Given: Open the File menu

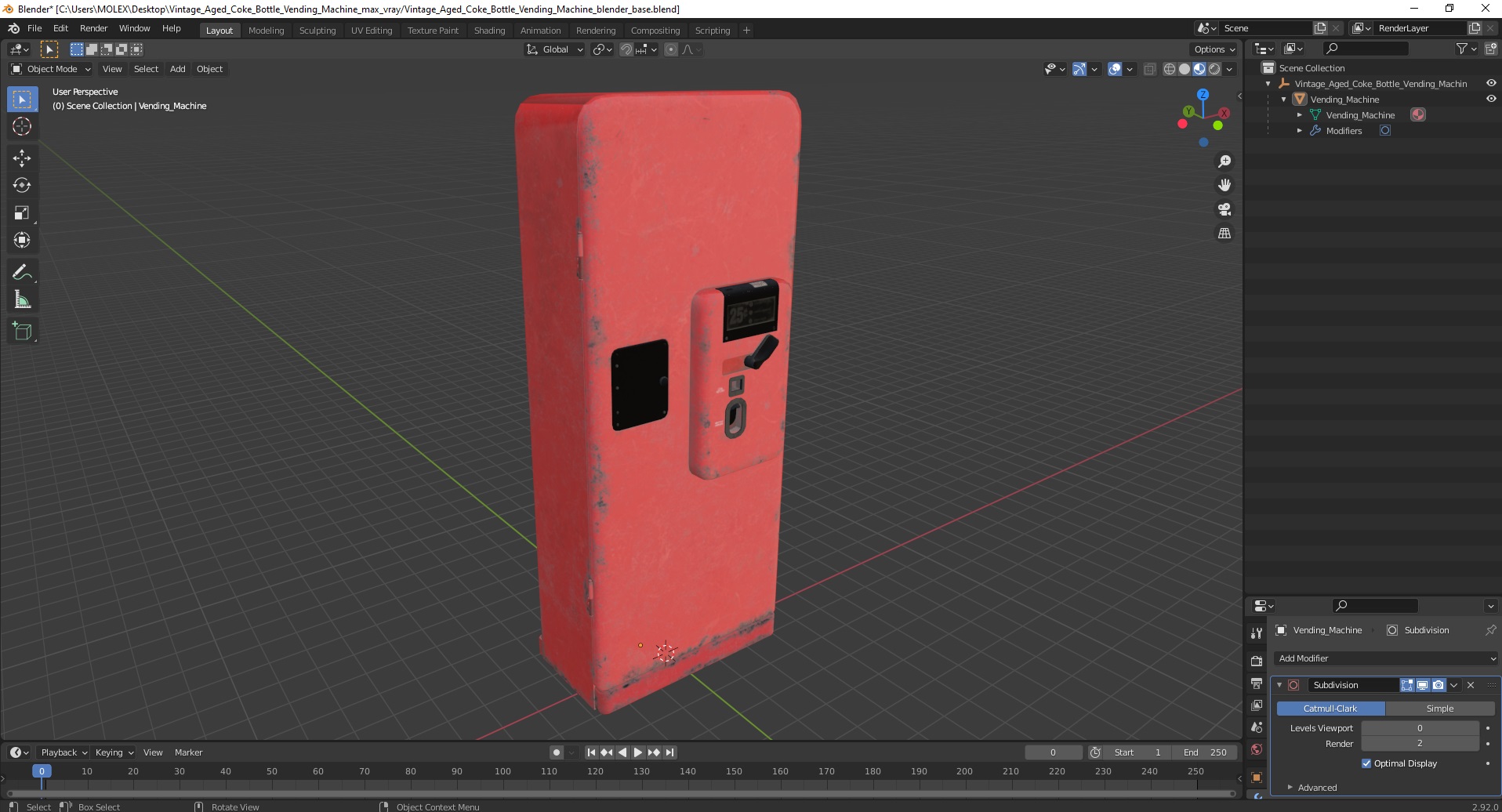Looking at the screenshot, I should pyautogui.click(x=34, y=28).
